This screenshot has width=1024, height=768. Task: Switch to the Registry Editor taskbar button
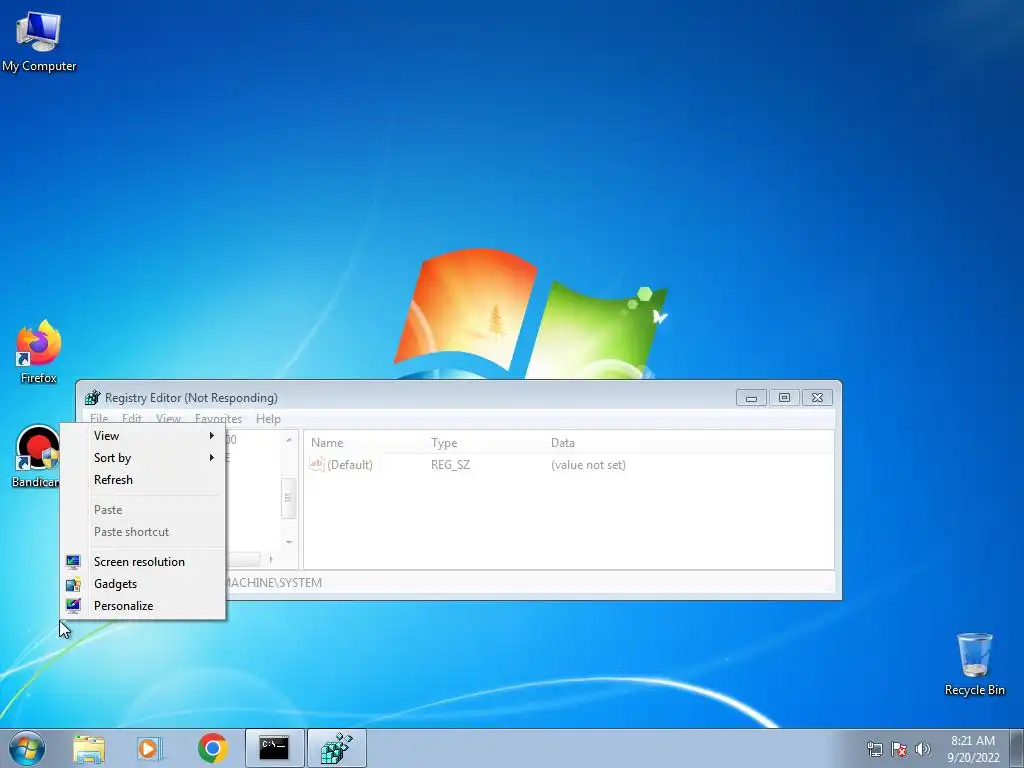pos(337,748)
